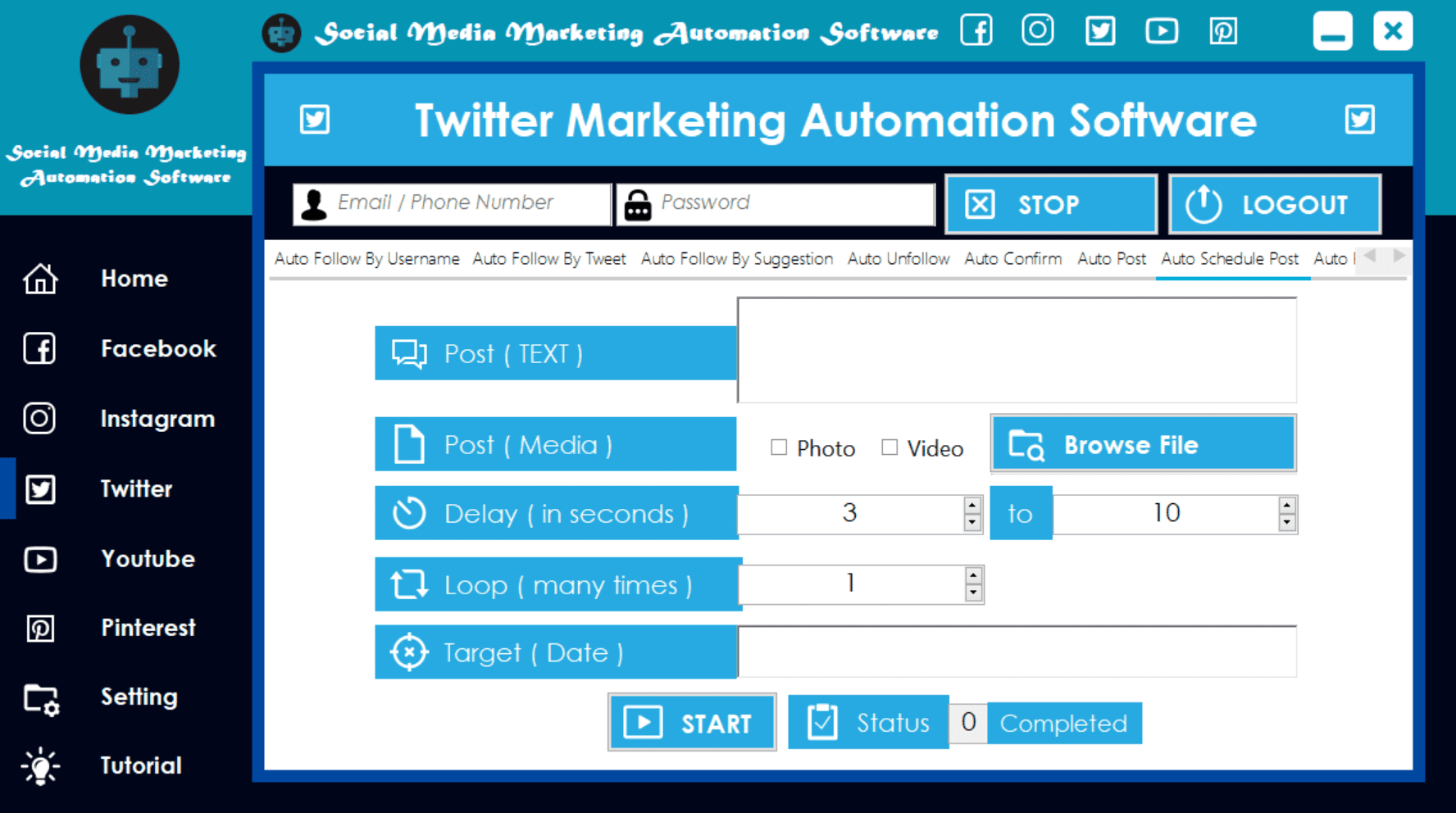Click the LOGOUT button
This screenshot has width=1456, height=813.
coord(1275,204)
